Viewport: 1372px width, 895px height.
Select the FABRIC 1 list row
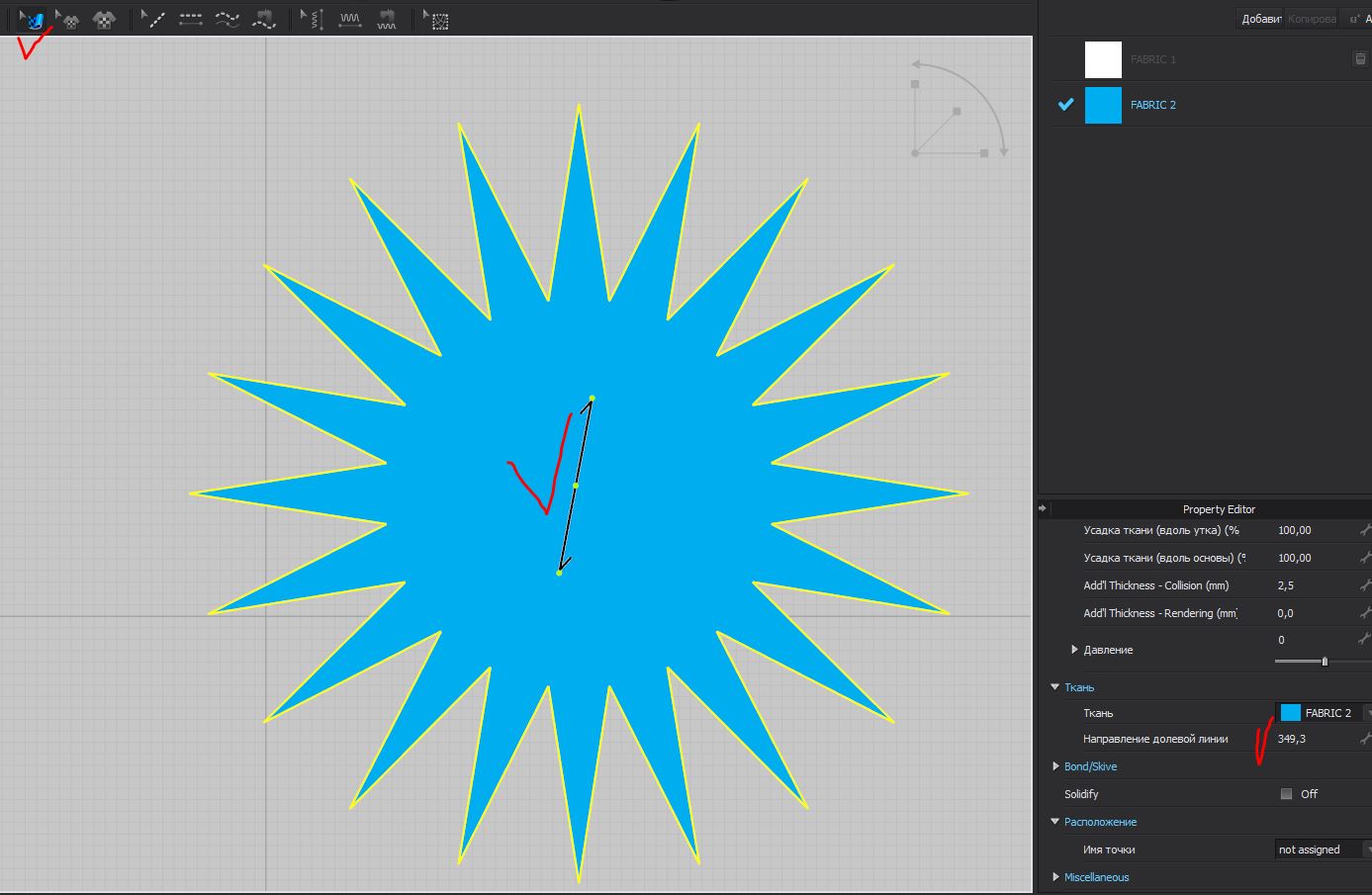click(x=1211, y=59)
